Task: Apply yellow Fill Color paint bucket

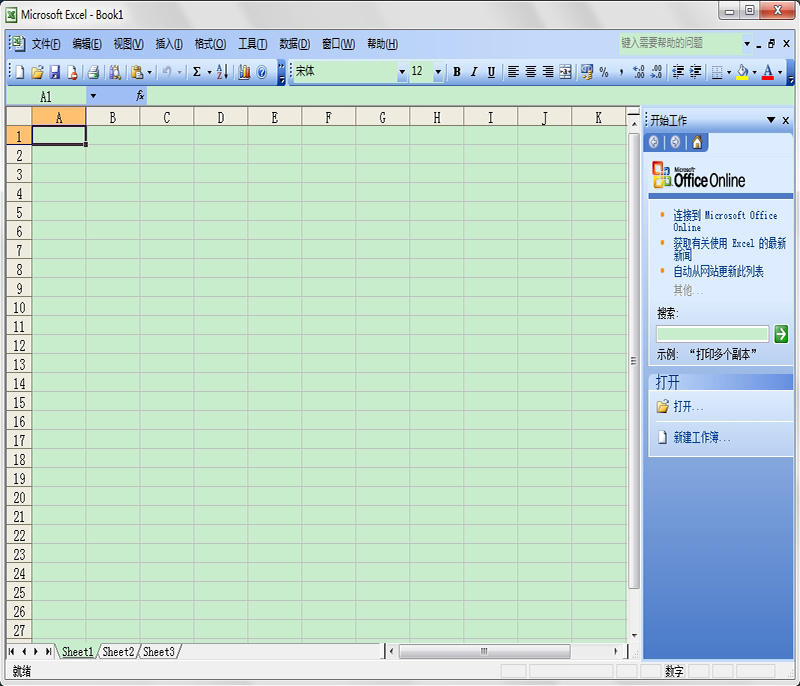Action: click(x=742, y=72)
